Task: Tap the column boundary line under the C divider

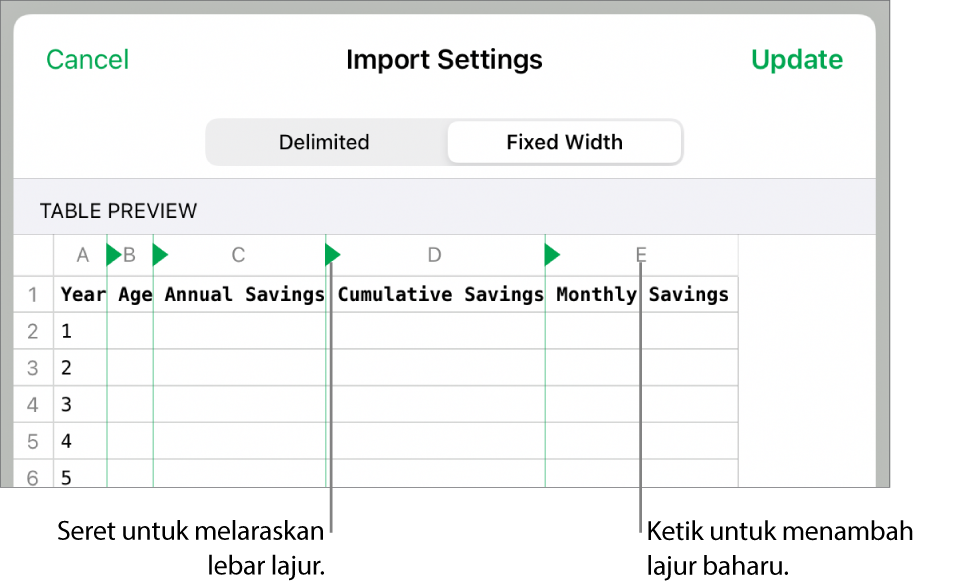Action: pos(331,400)
